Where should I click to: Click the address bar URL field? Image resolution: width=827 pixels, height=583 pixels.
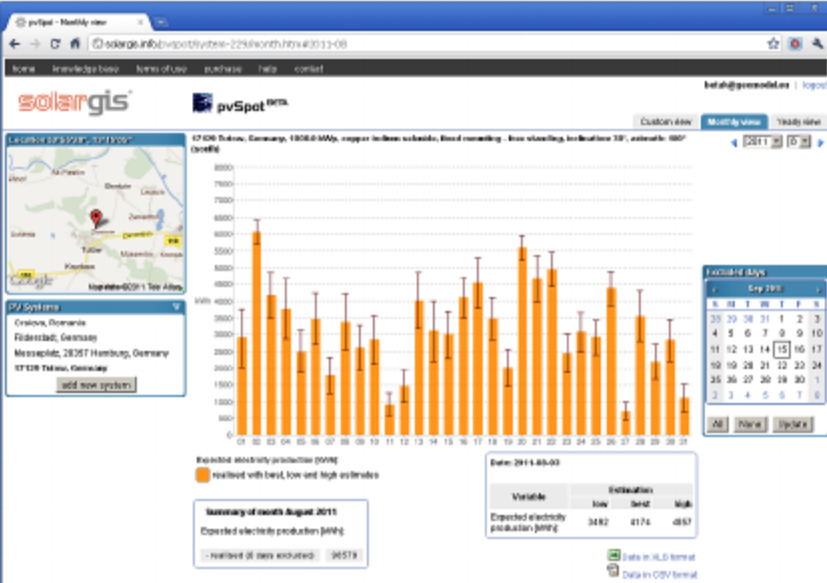point(427,44)
